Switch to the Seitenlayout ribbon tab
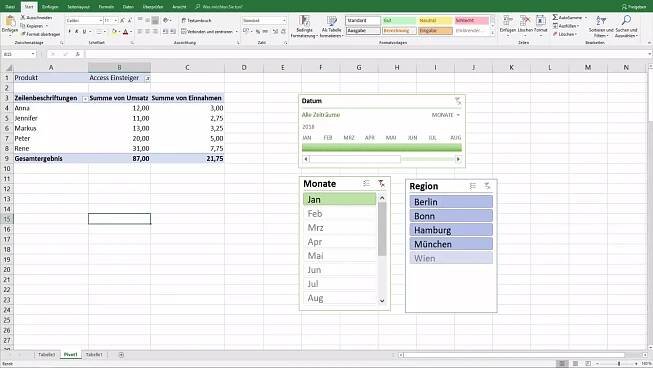 pyautogui.click(x=78, y=7)
